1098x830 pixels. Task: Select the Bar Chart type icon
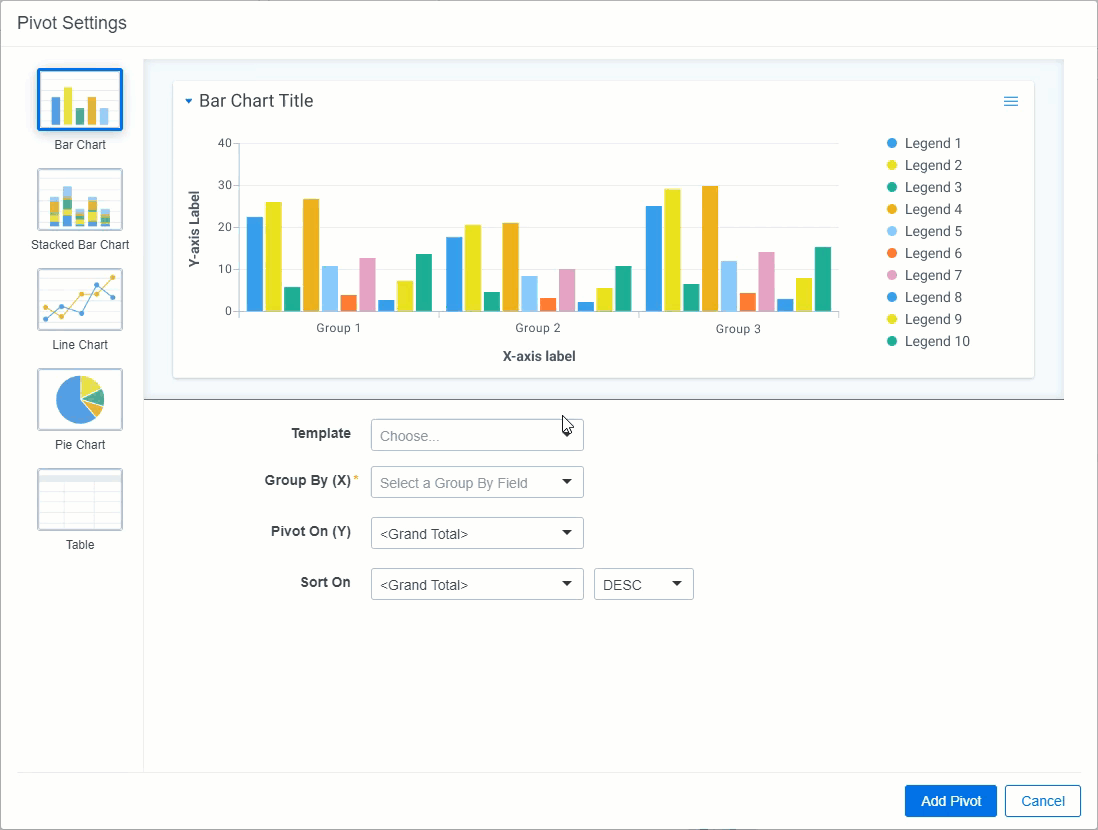pos(80,100)
